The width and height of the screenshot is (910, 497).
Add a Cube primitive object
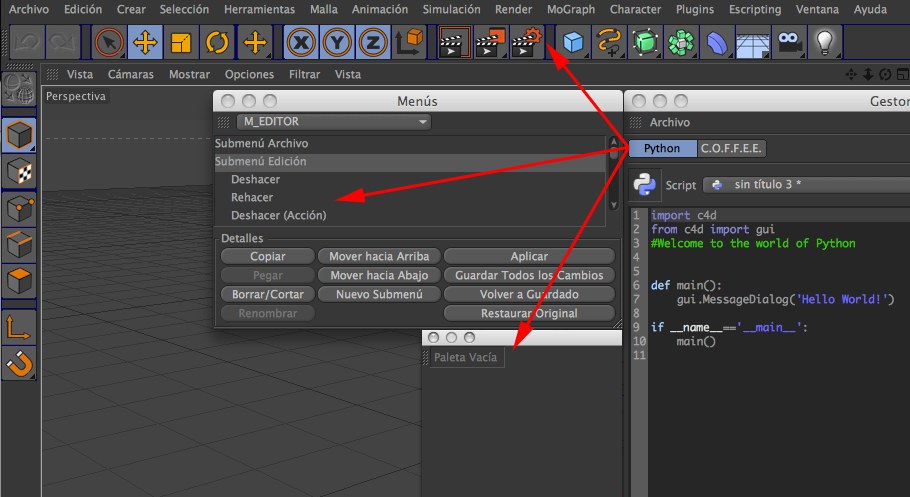574,43
